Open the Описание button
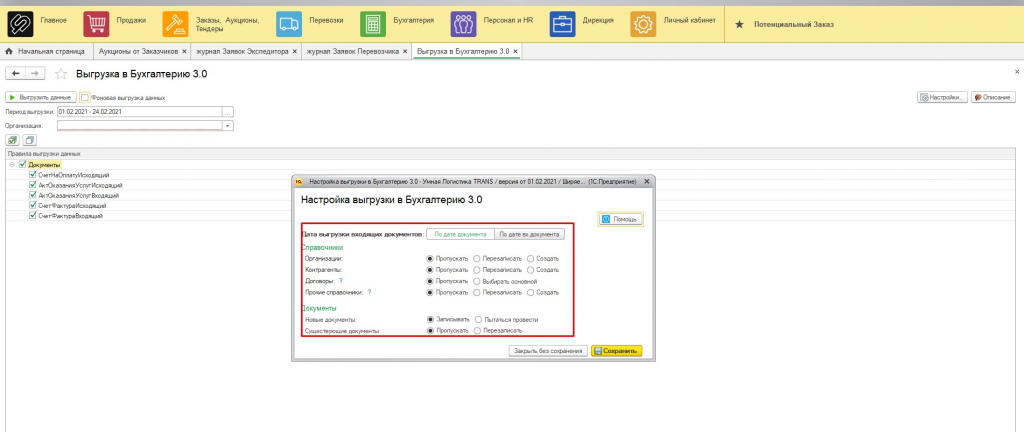The image size is (1024, 432). tap(994, 97)
